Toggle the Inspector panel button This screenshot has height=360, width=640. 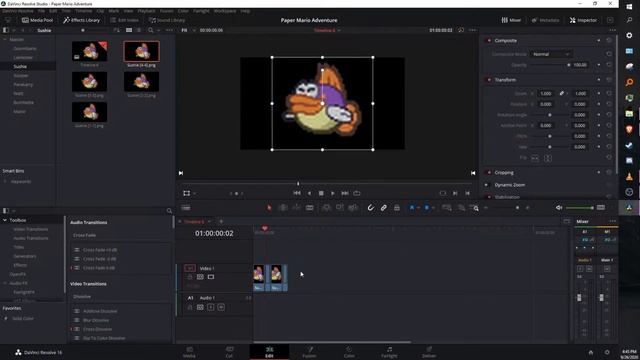(583, 20)
